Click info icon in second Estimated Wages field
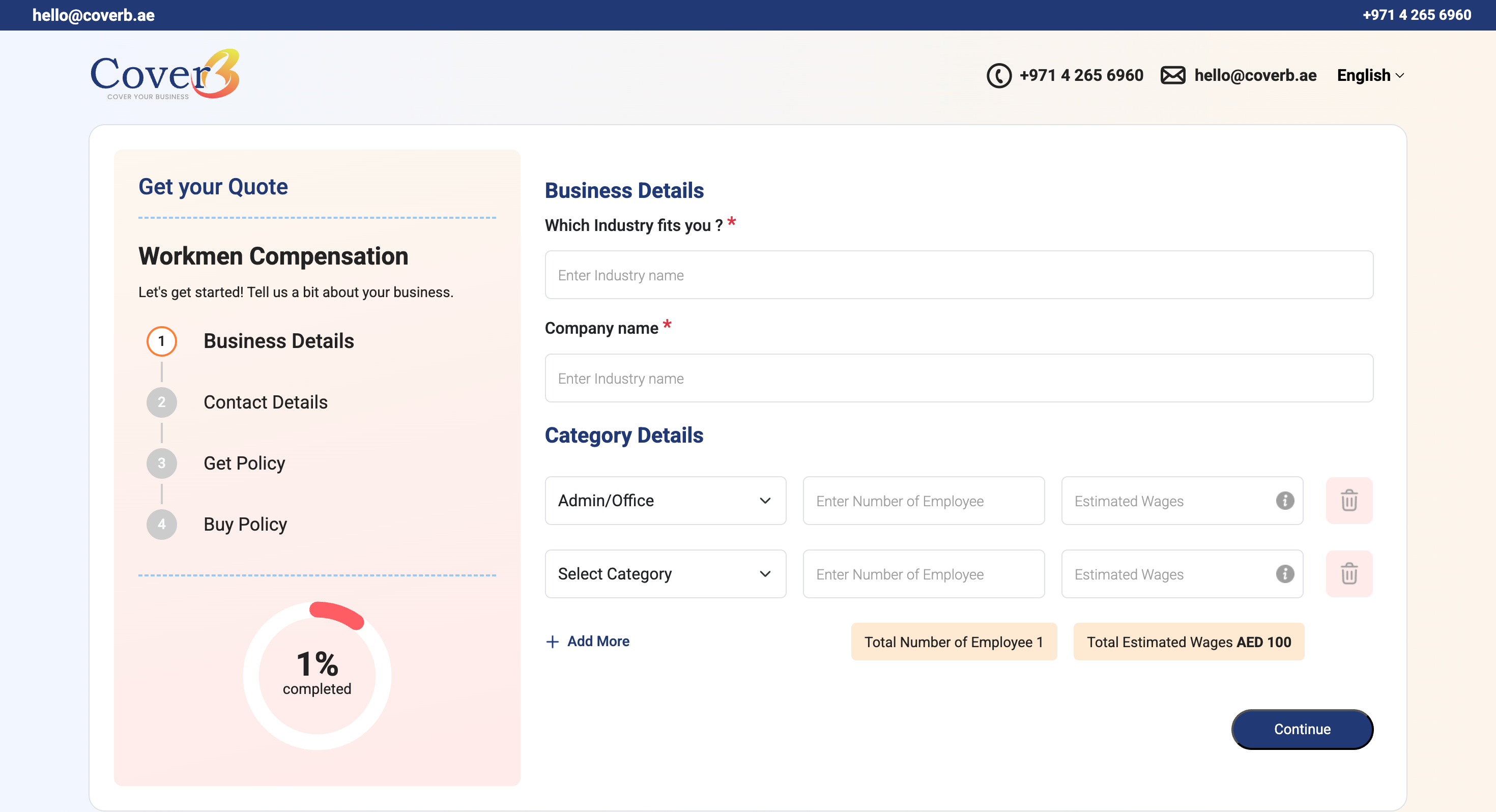Screen dimensions: 1496x812 point(1285,574)
